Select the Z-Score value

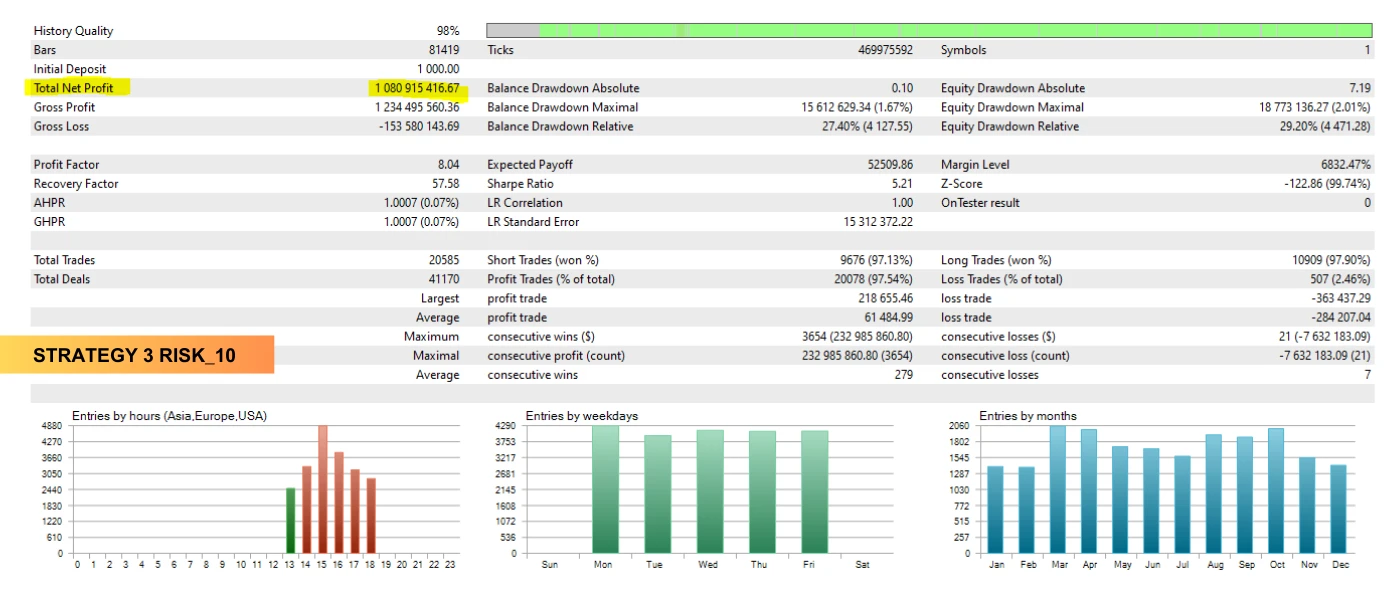(1327, 184)
